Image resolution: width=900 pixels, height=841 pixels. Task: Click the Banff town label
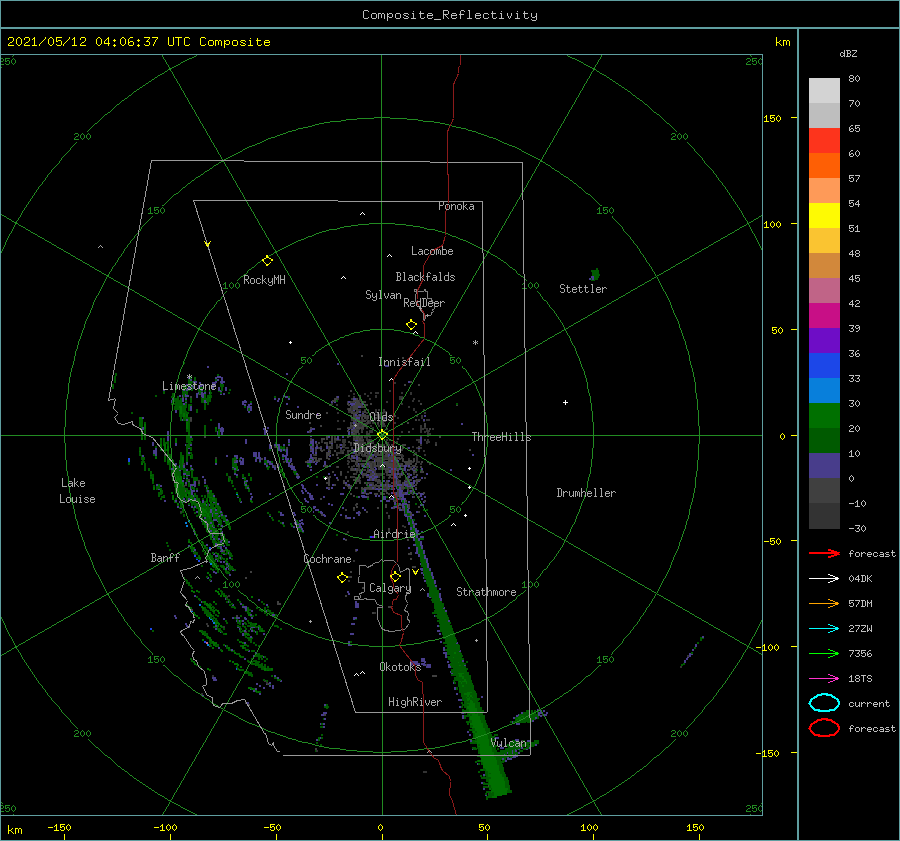point(165,557)
